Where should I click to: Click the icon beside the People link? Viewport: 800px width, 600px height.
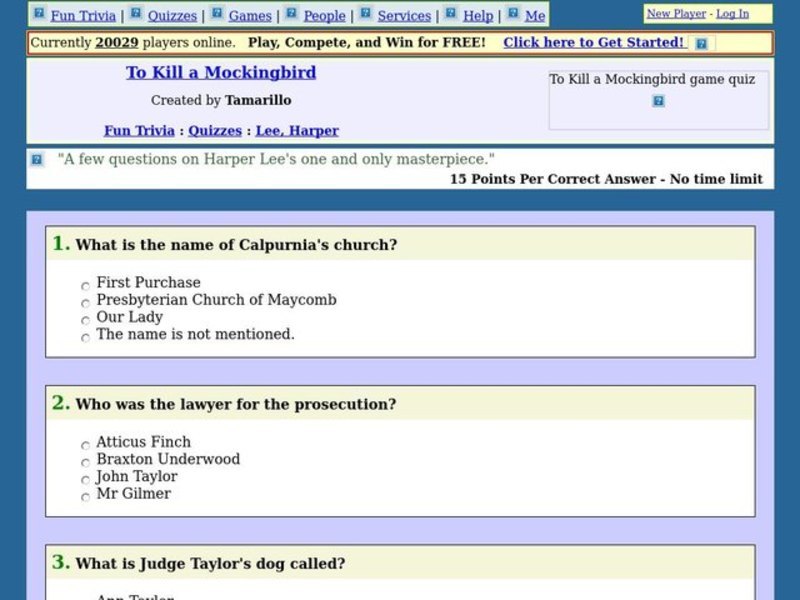coord(291,14)
